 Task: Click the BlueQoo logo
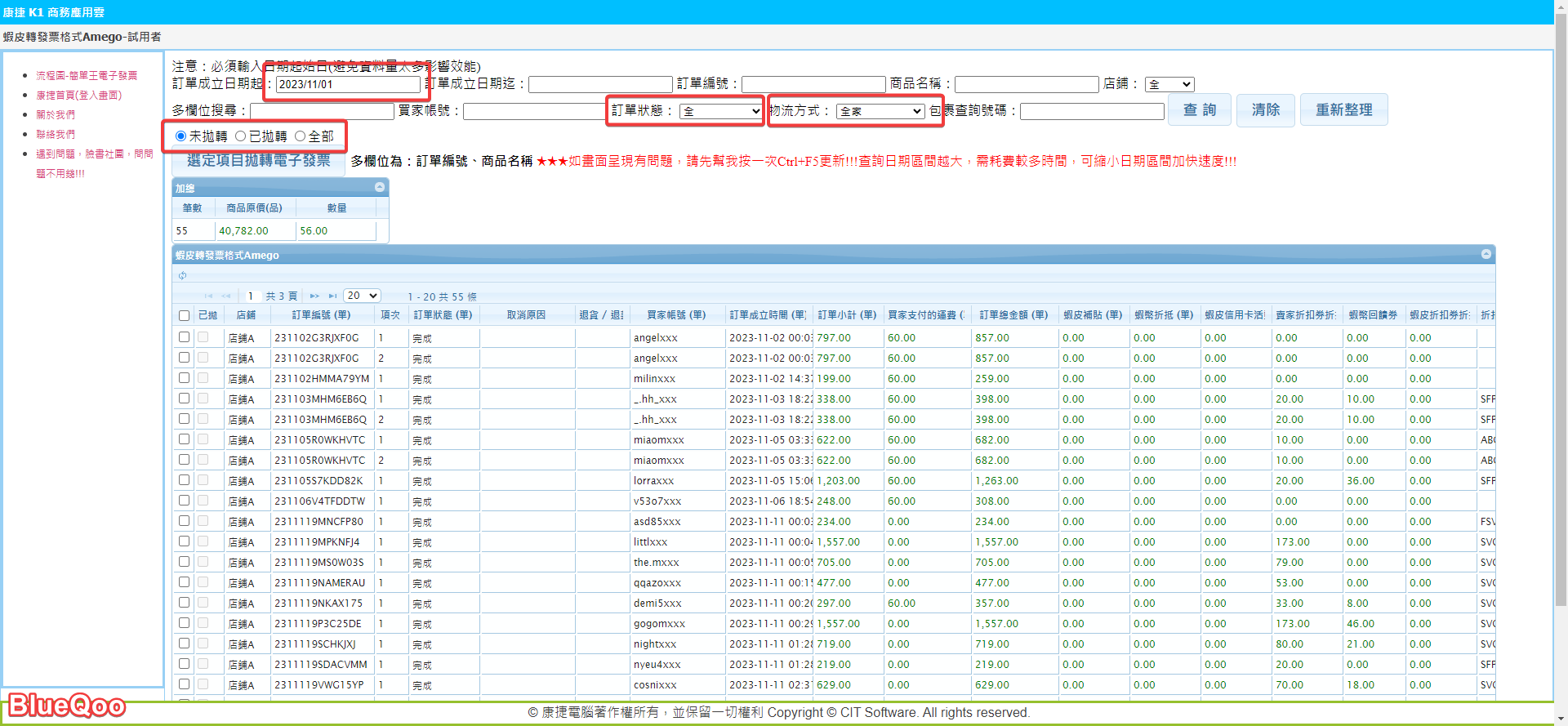67,705
